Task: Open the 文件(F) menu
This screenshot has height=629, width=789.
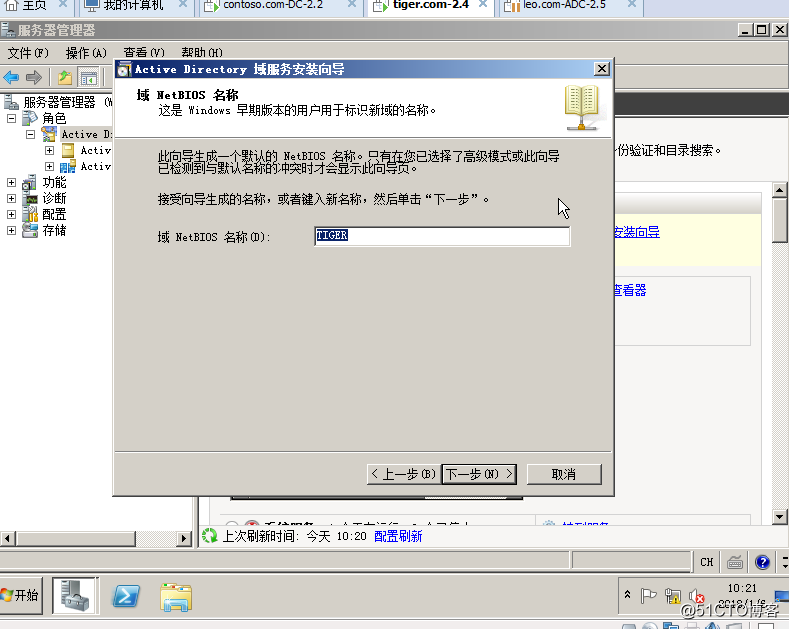Action: click(28, 52)
